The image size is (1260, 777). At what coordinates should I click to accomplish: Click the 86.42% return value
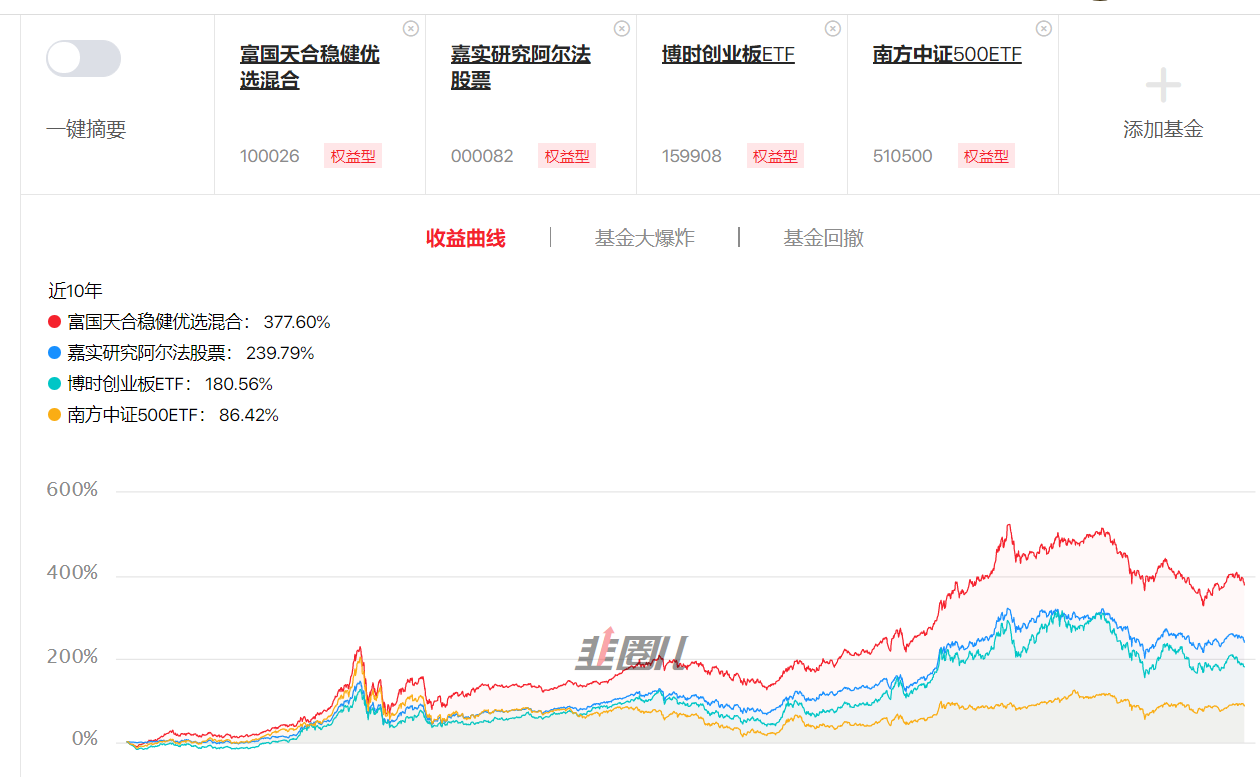coord(249,415)
